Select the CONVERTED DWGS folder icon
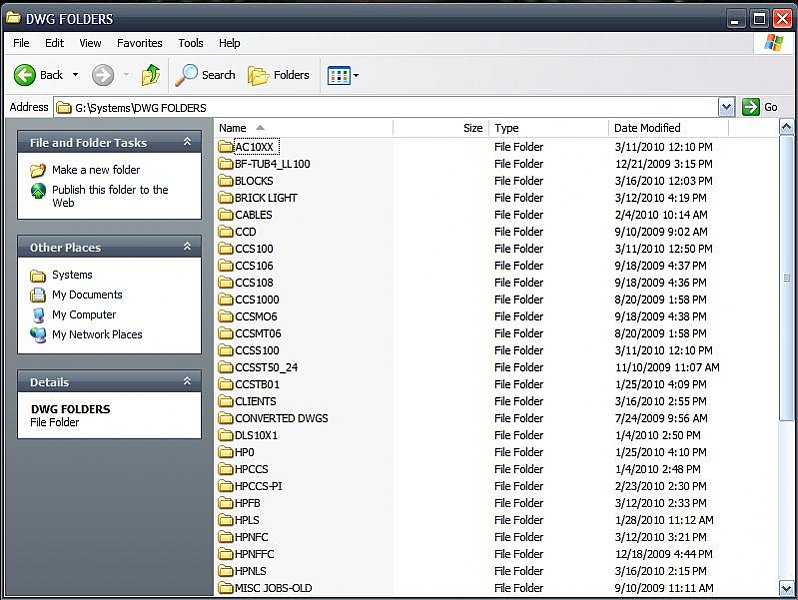 point(226,418)
